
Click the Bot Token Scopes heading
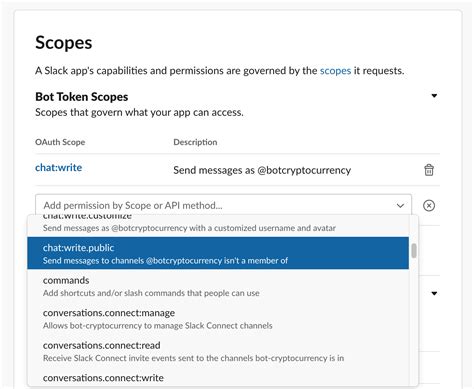(82, 97)
